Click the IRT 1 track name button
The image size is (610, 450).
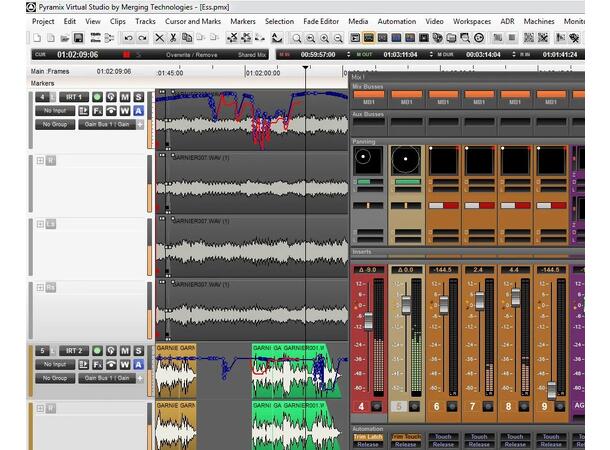pyautogui.click(x=74, y=97)
